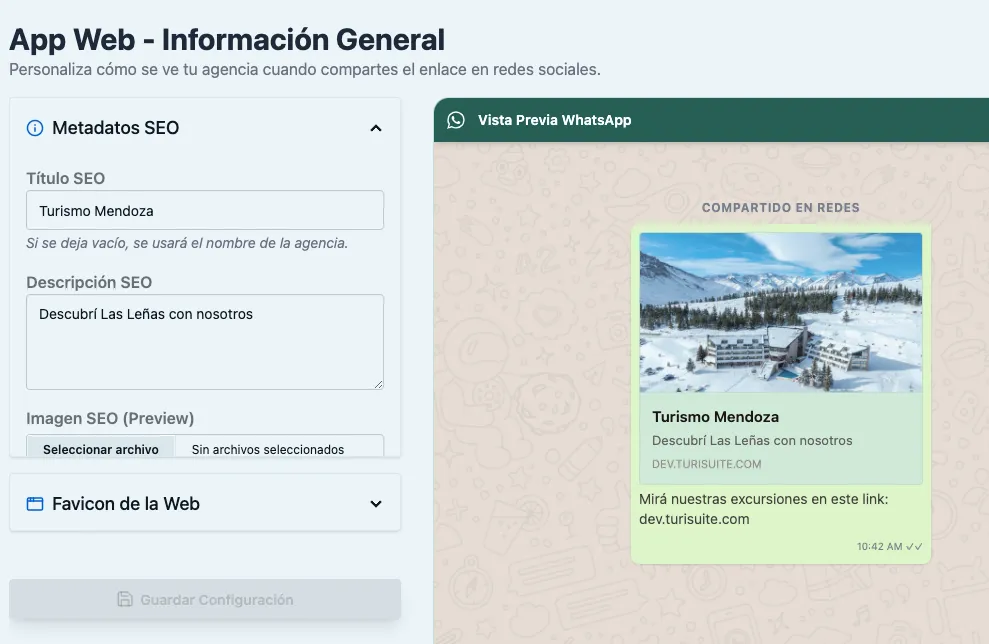
Task: Click the 10:42 AM message timestamp
Action: point(879,547)
